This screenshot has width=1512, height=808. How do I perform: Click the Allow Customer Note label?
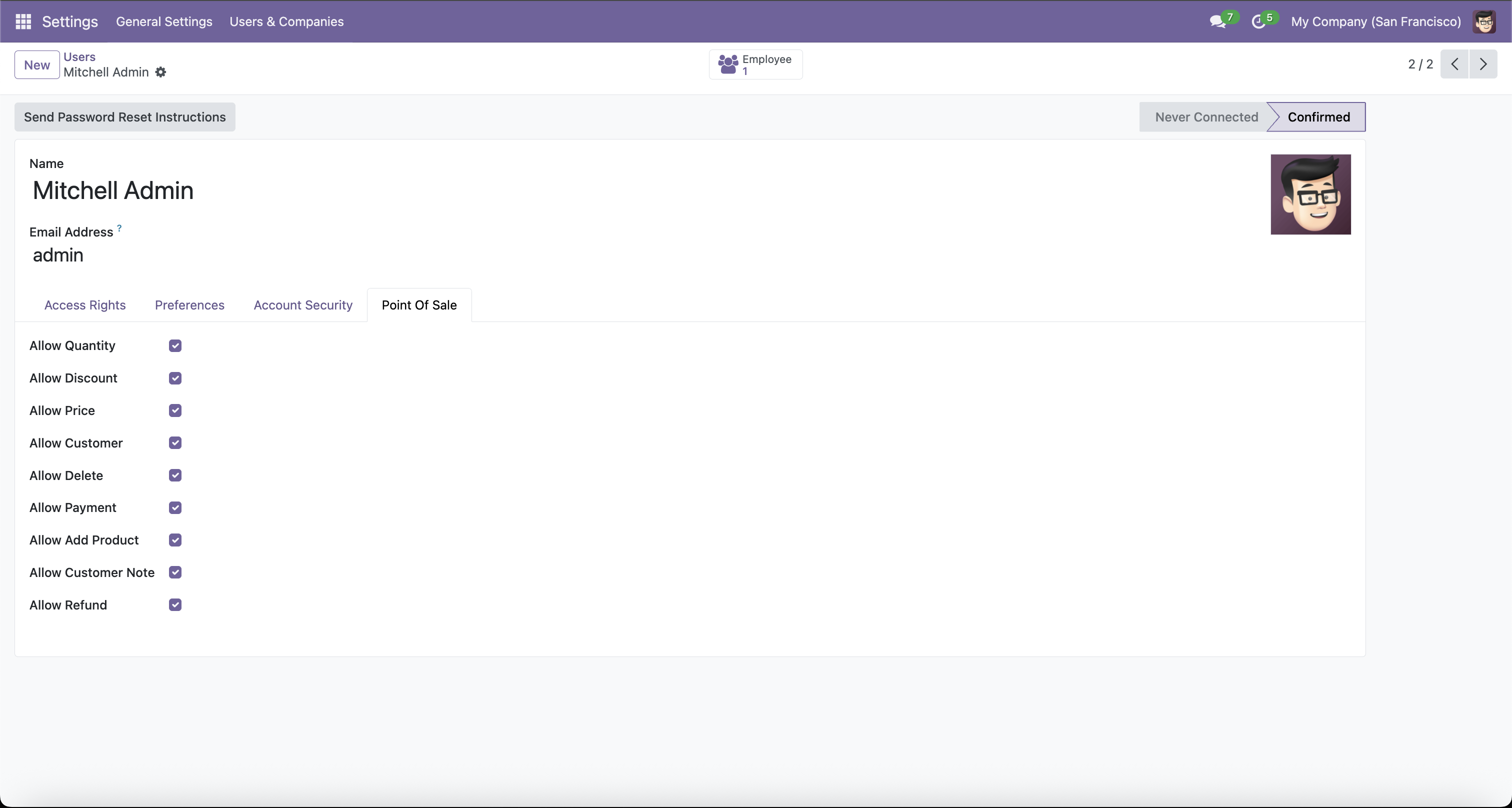click(x=92, y=572)
